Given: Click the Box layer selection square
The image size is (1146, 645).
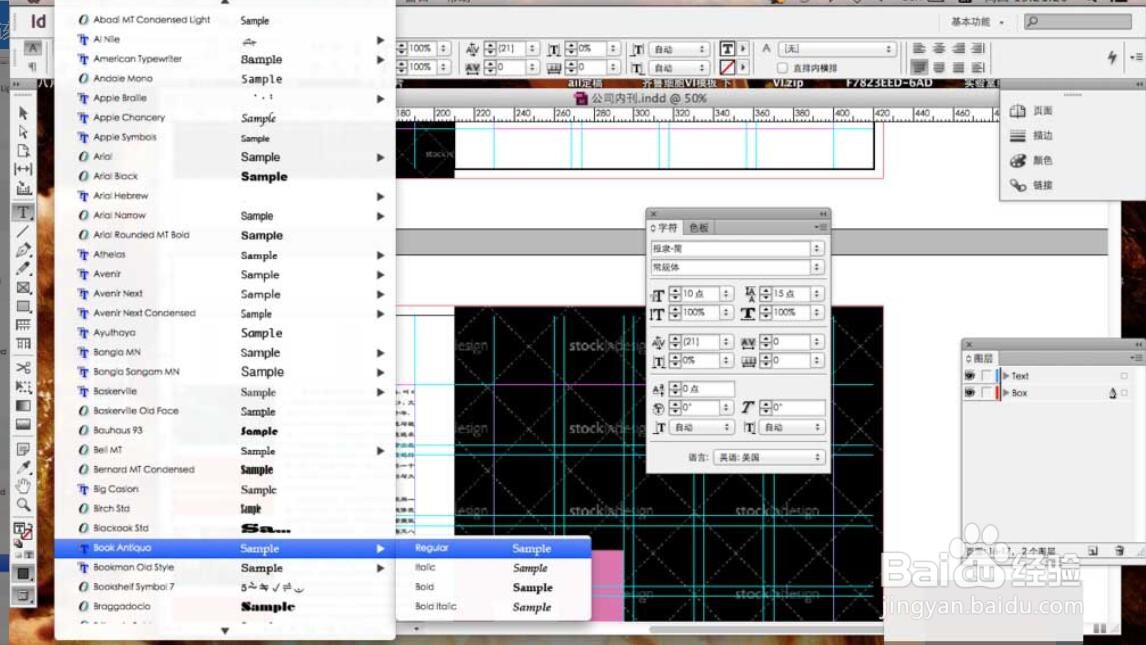Looking at the screenshot, I should pos(1124,393).
